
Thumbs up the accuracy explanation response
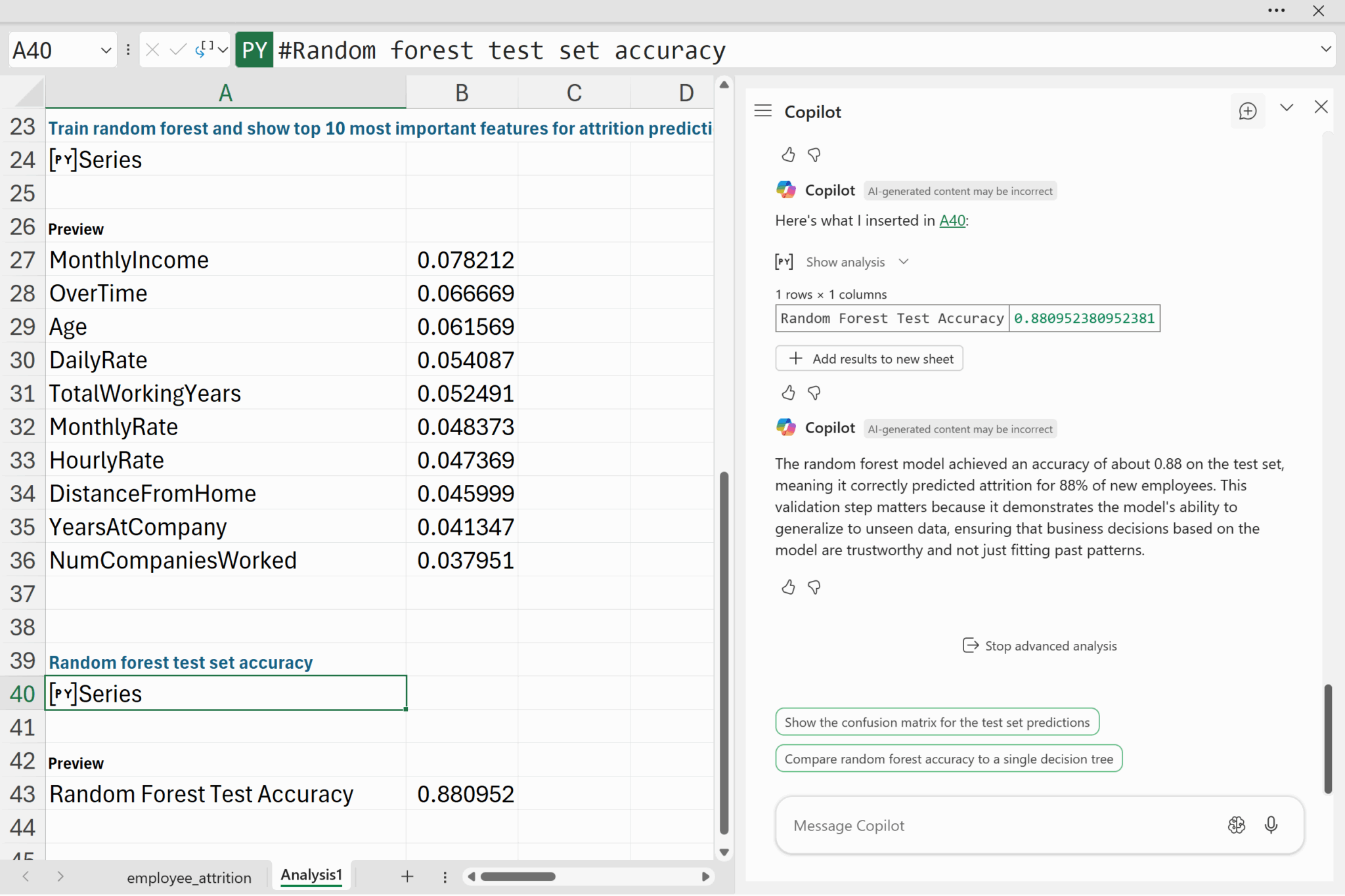(788, 587)
